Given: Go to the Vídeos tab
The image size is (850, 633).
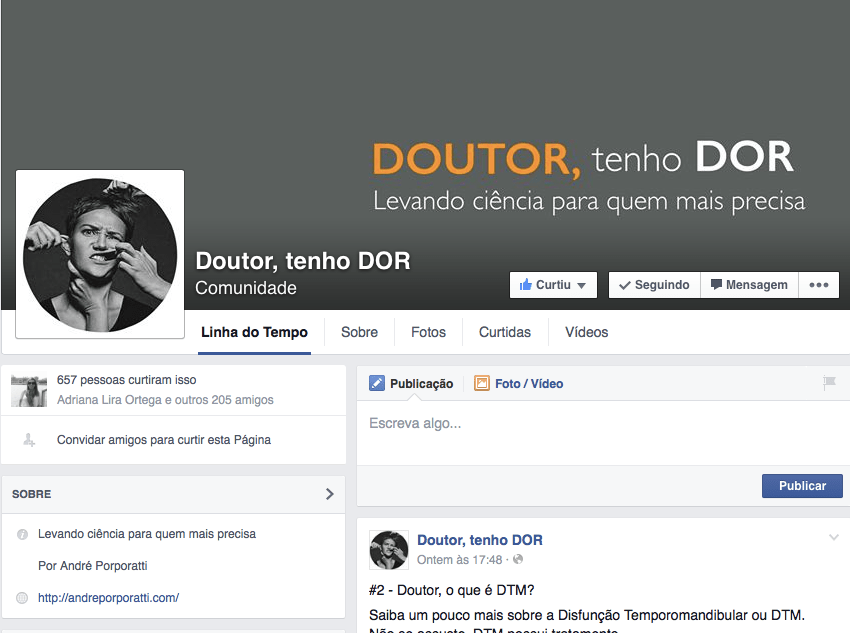Looking at the screenshot, I should (x=586, y=332).
